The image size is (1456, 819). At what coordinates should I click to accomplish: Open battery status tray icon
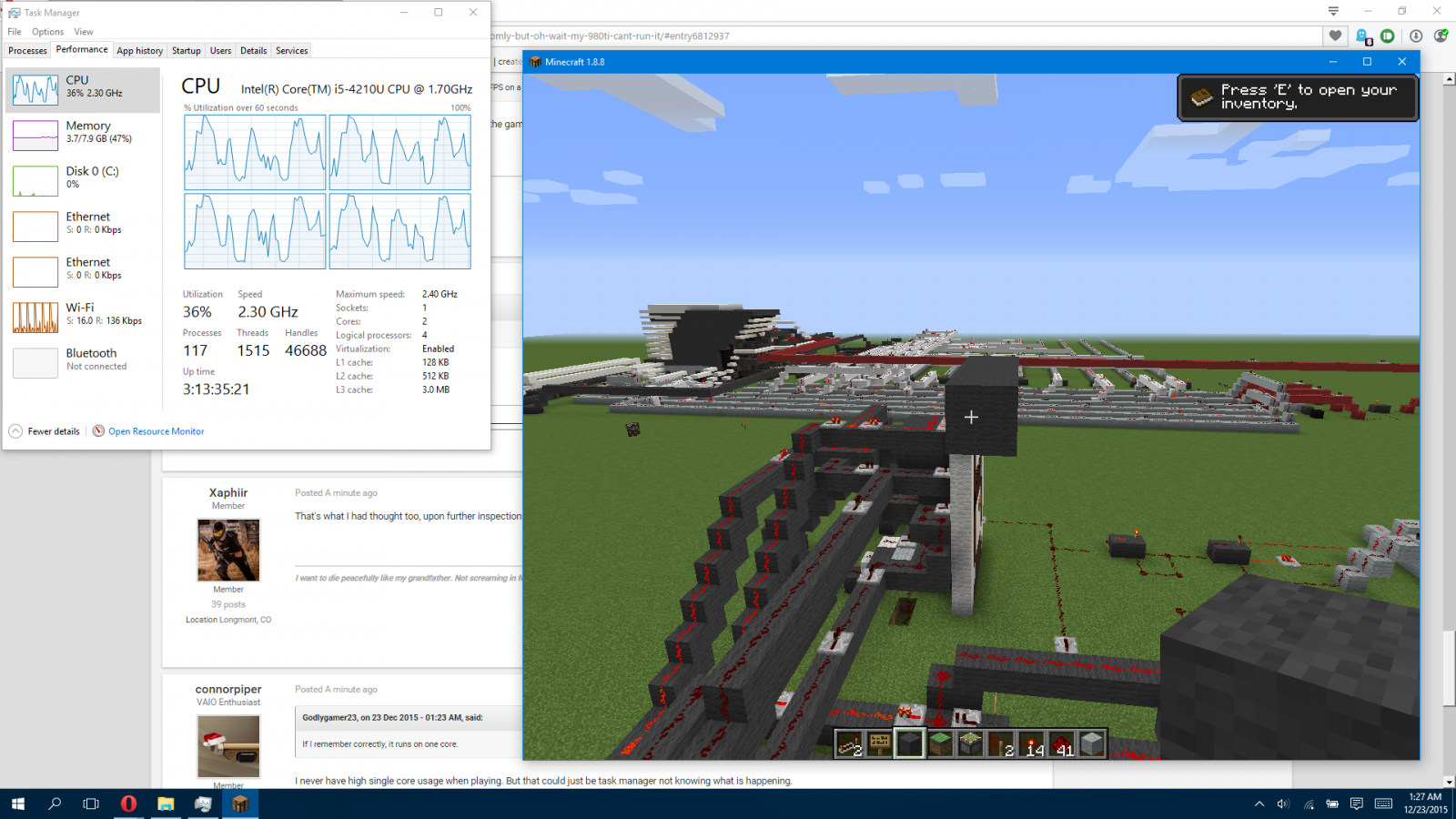click(1332, 804)
